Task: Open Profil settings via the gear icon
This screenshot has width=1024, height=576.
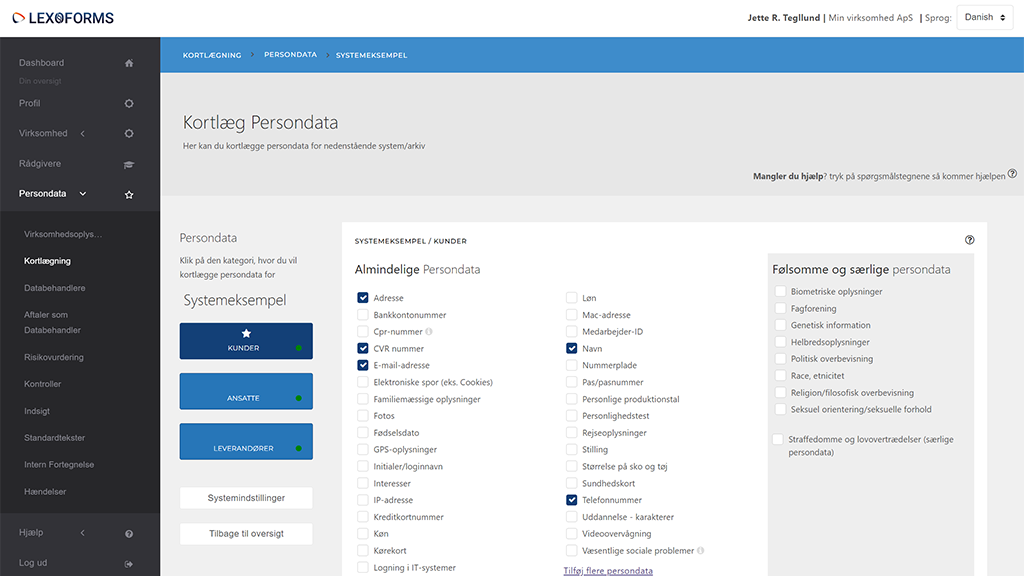Action: pyautogui.click(x=128, y=103)
